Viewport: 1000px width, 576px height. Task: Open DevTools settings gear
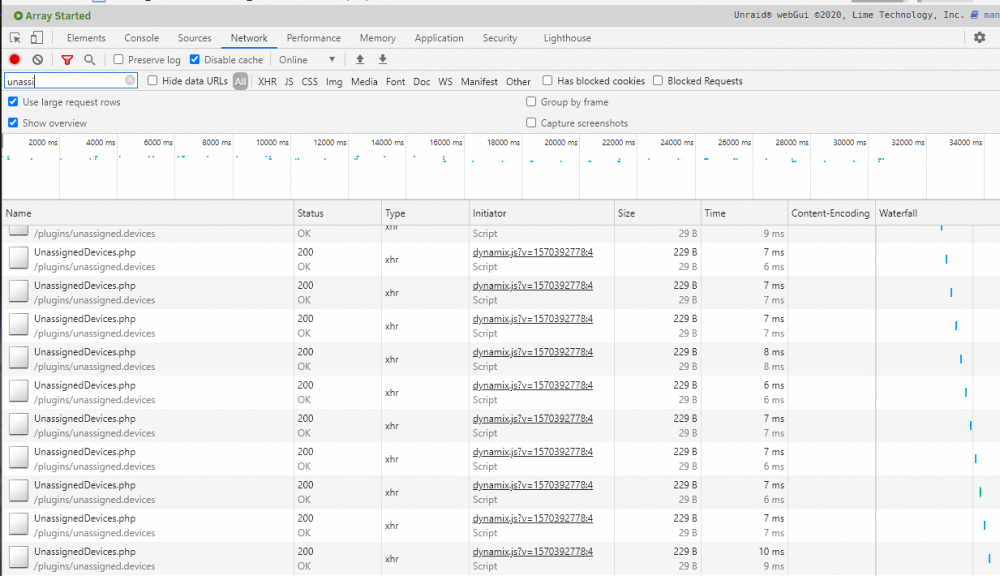(x=980, y=38)
